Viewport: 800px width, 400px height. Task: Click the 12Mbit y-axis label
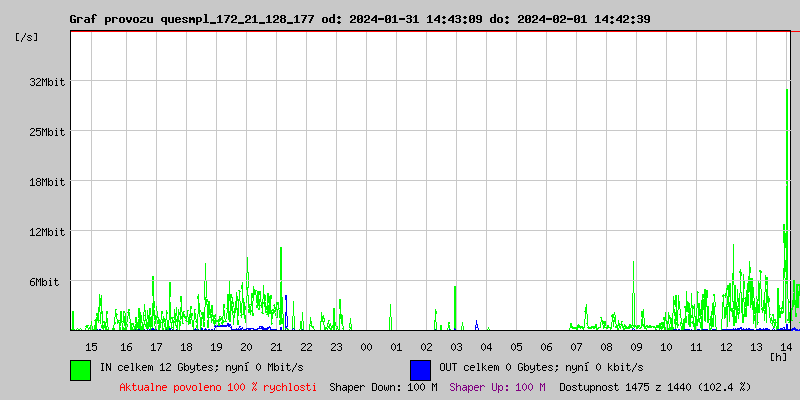click(47, 232)
